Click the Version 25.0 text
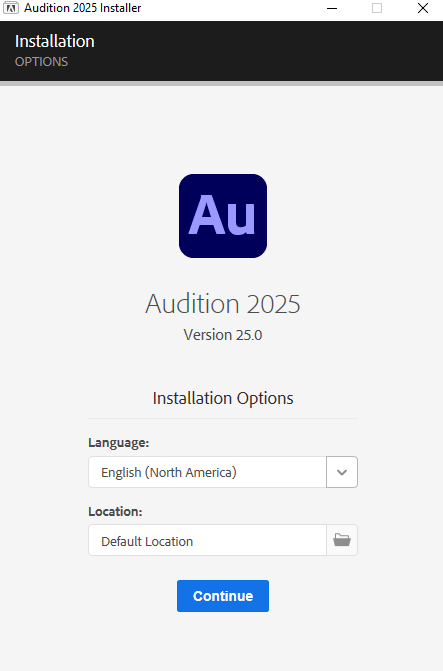The width and height of the screenshot is (443, 671). click(223, 335)
